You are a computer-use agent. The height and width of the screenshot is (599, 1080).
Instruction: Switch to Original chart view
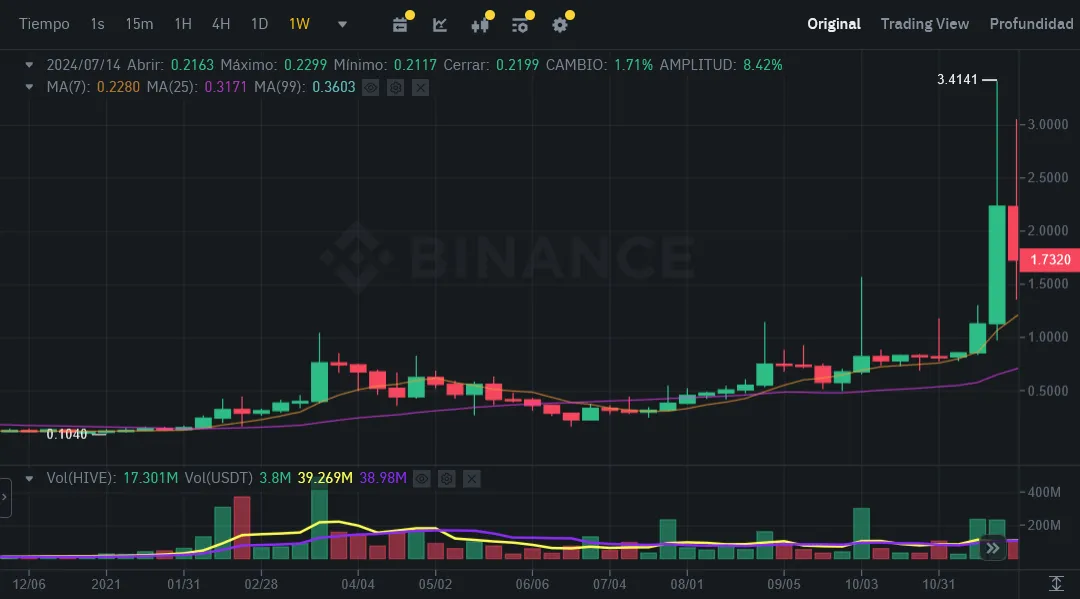[x=833, y=24]
